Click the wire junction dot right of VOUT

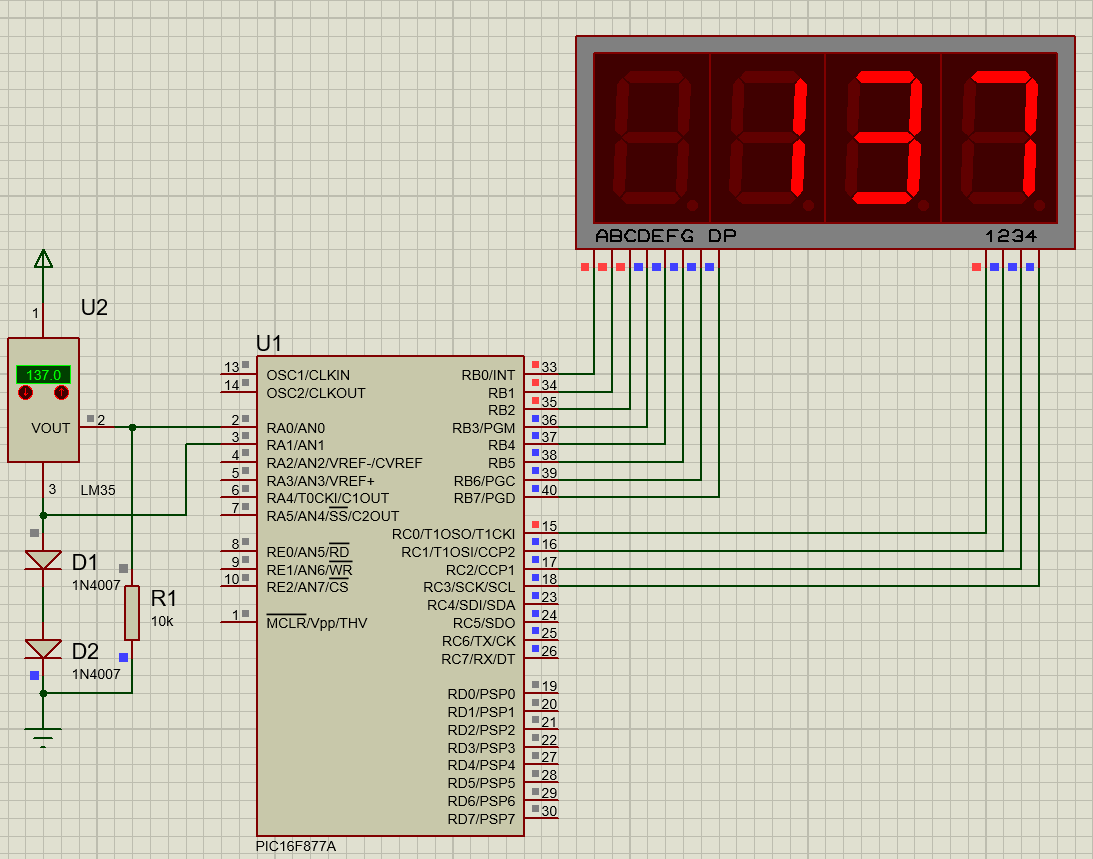tap(132, 427)
